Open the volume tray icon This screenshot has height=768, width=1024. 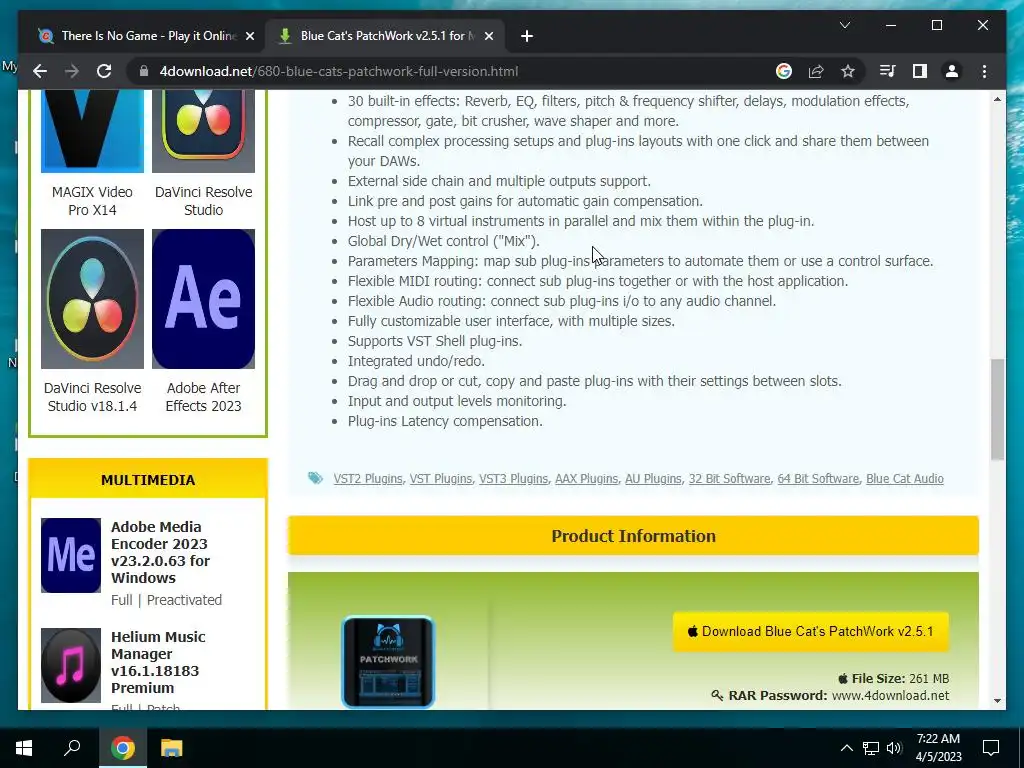[894, 748]
